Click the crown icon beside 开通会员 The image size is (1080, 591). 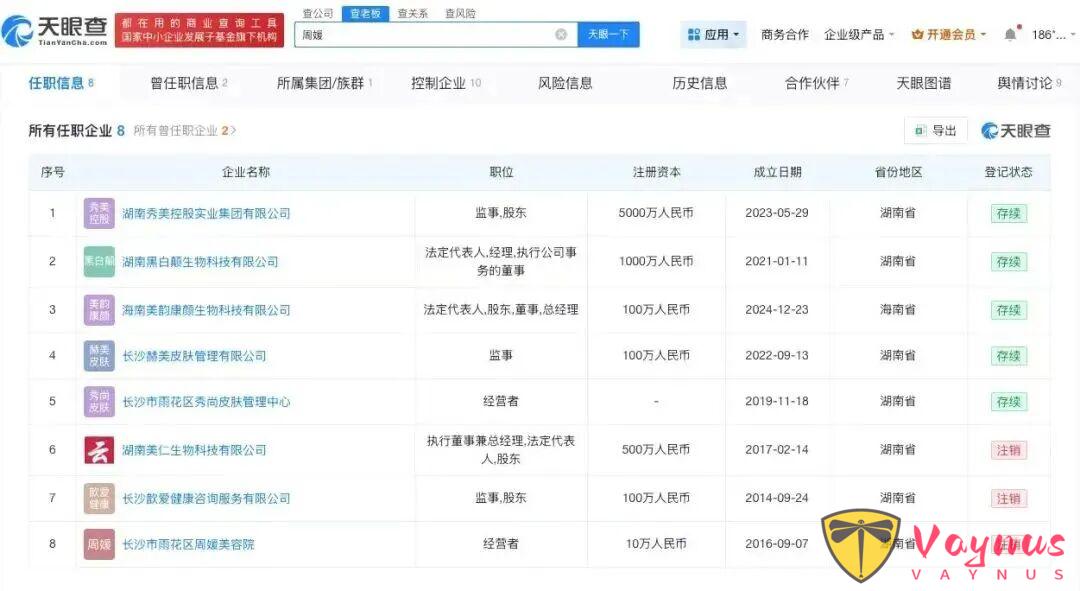pyautogui.click(x=918, y=33)
